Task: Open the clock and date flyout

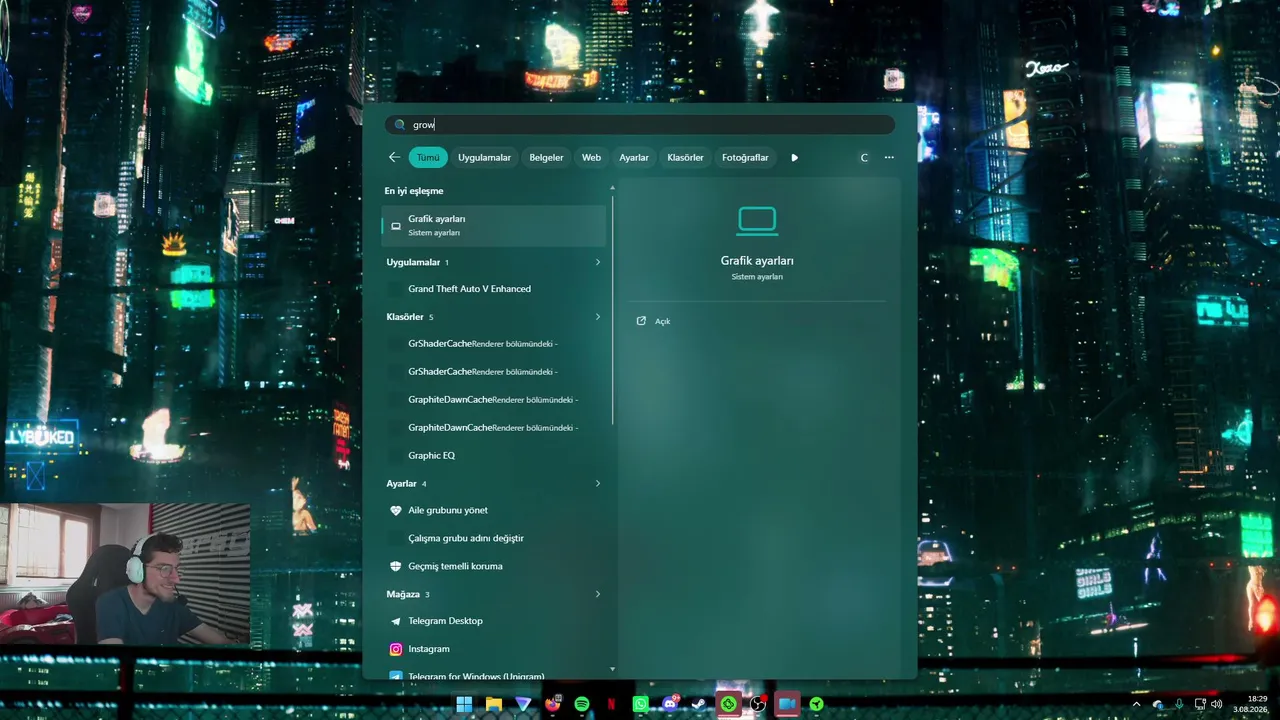Action: 1250,704
